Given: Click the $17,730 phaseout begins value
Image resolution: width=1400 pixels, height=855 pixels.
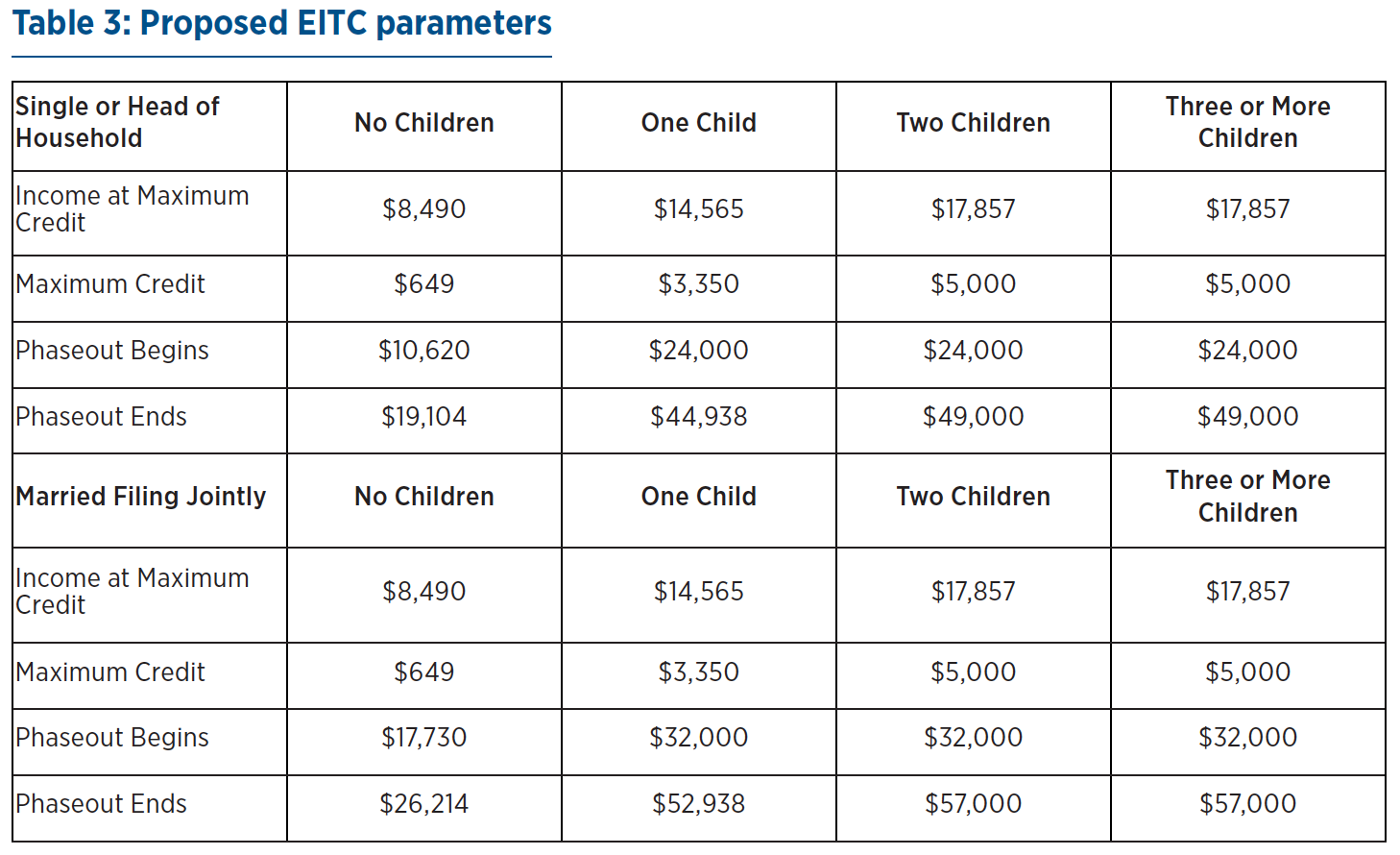Looking at the screenshot, I should click(x=423, y=738).
